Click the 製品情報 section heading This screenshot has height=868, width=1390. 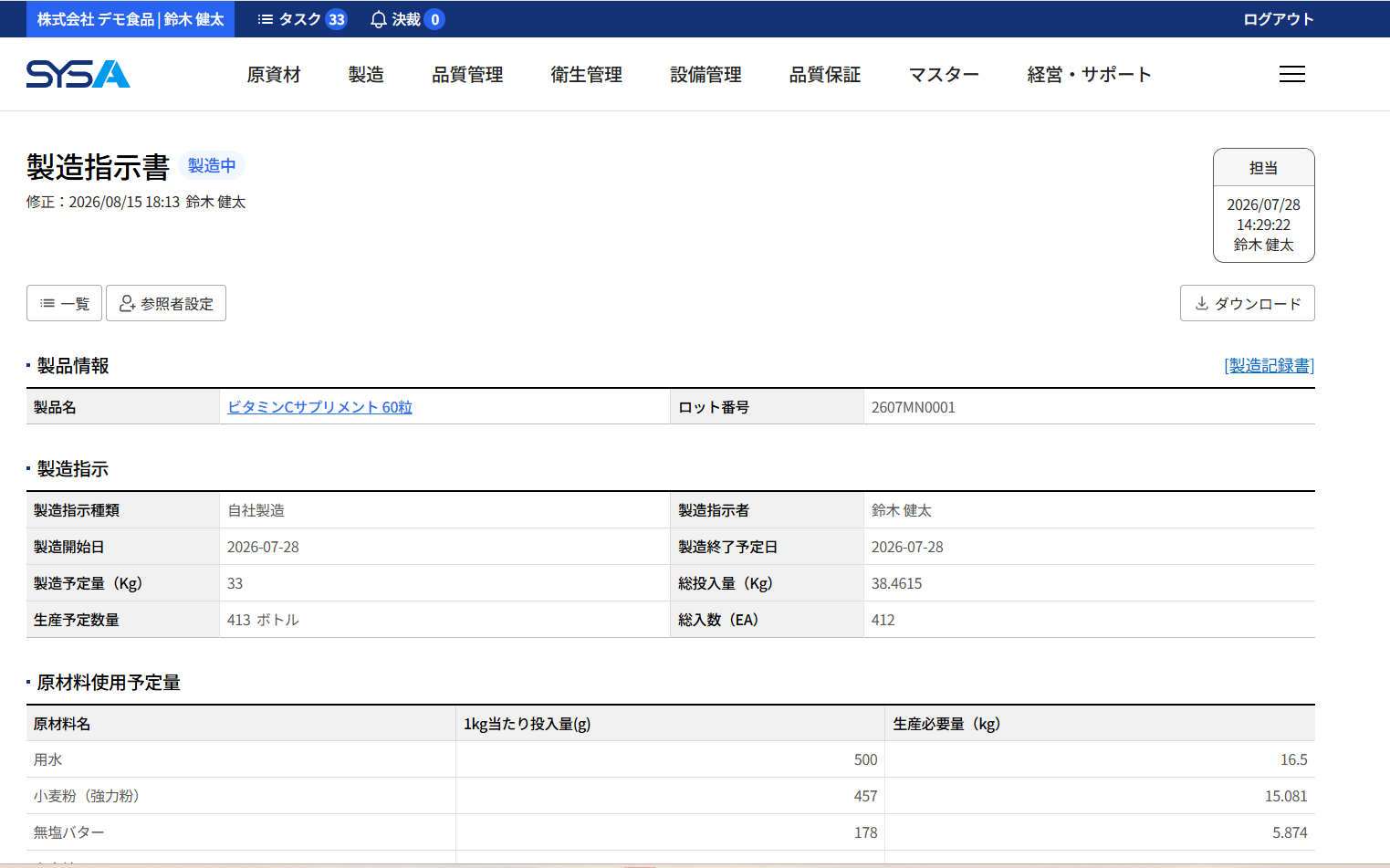point(73,365)
